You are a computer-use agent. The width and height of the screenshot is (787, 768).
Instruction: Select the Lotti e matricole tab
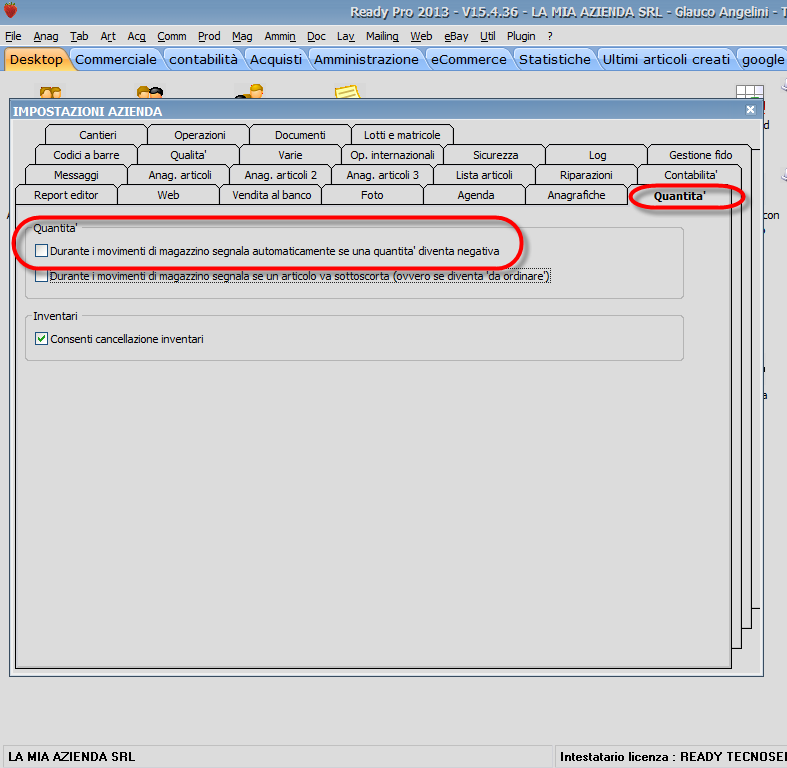click(402, 135)
